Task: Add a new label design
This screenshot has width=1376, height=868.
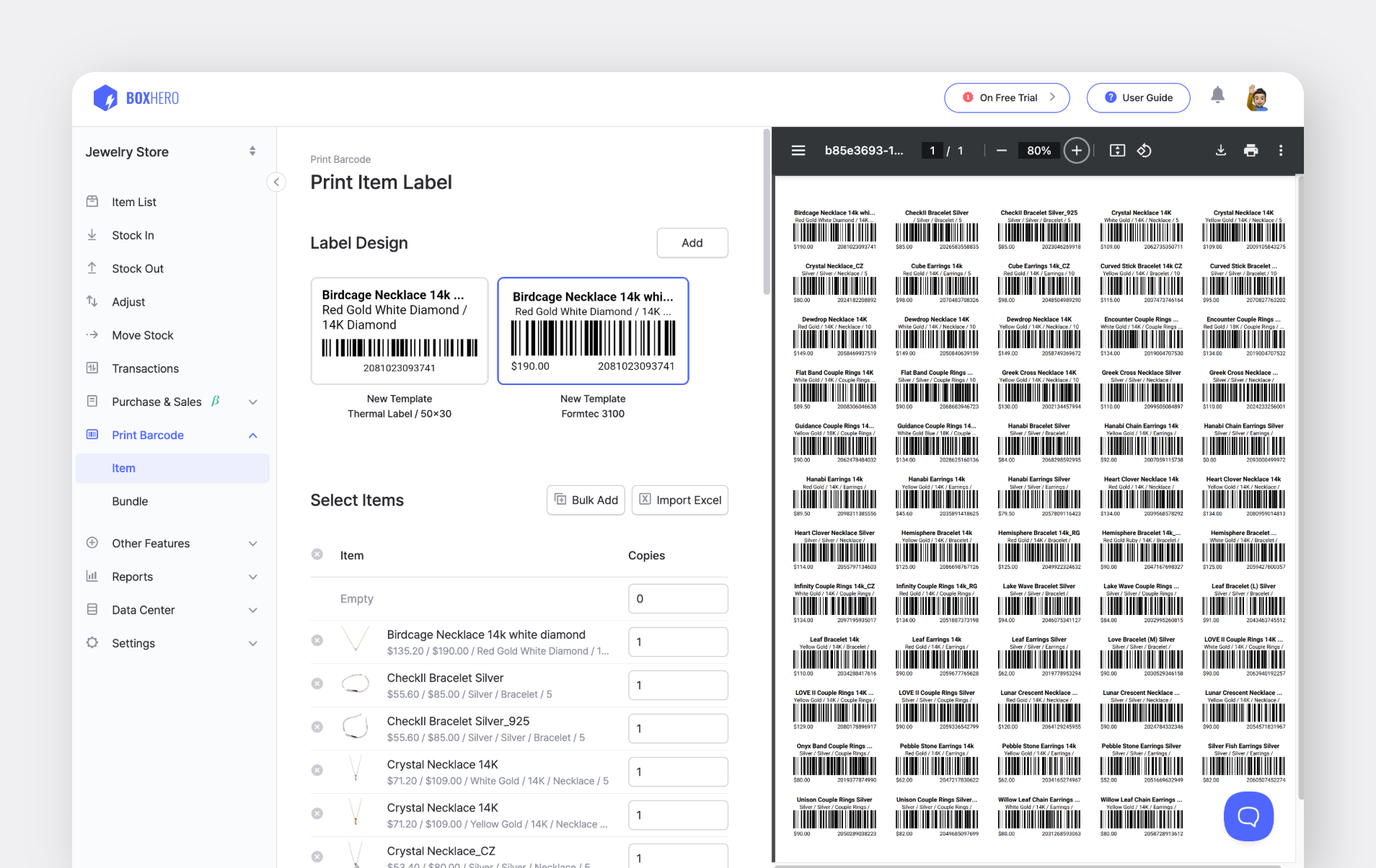Action: (691, 242)
